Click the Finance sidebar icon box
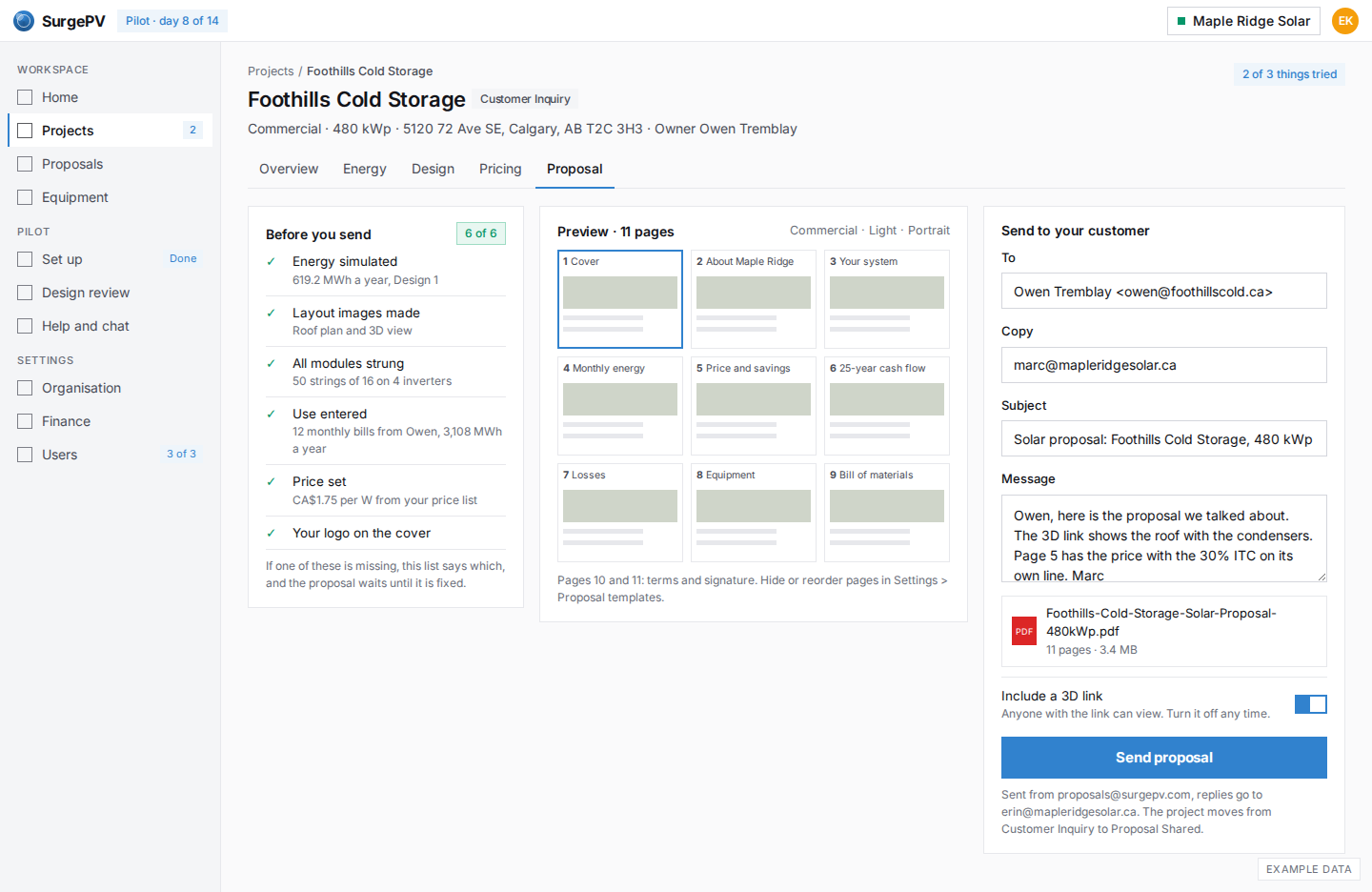The width and height of the screenshot is (1372, 892). [x=25, y=421]
